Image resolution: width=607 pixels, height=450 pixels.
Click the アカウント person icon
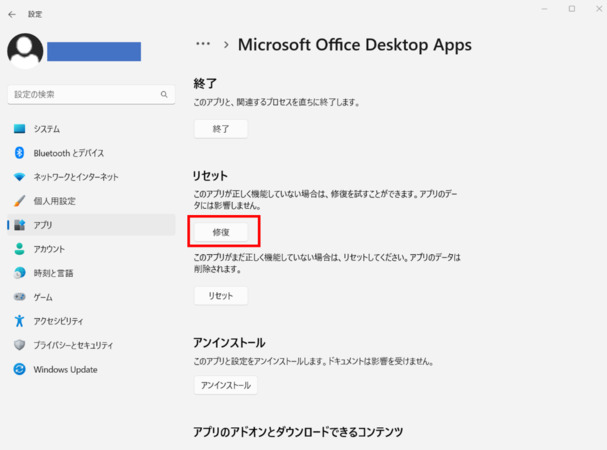(x=19, y=249)
